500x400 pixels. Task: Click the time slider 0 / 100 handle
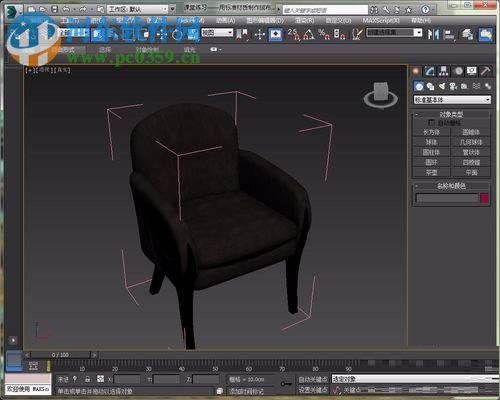point(60,355)
